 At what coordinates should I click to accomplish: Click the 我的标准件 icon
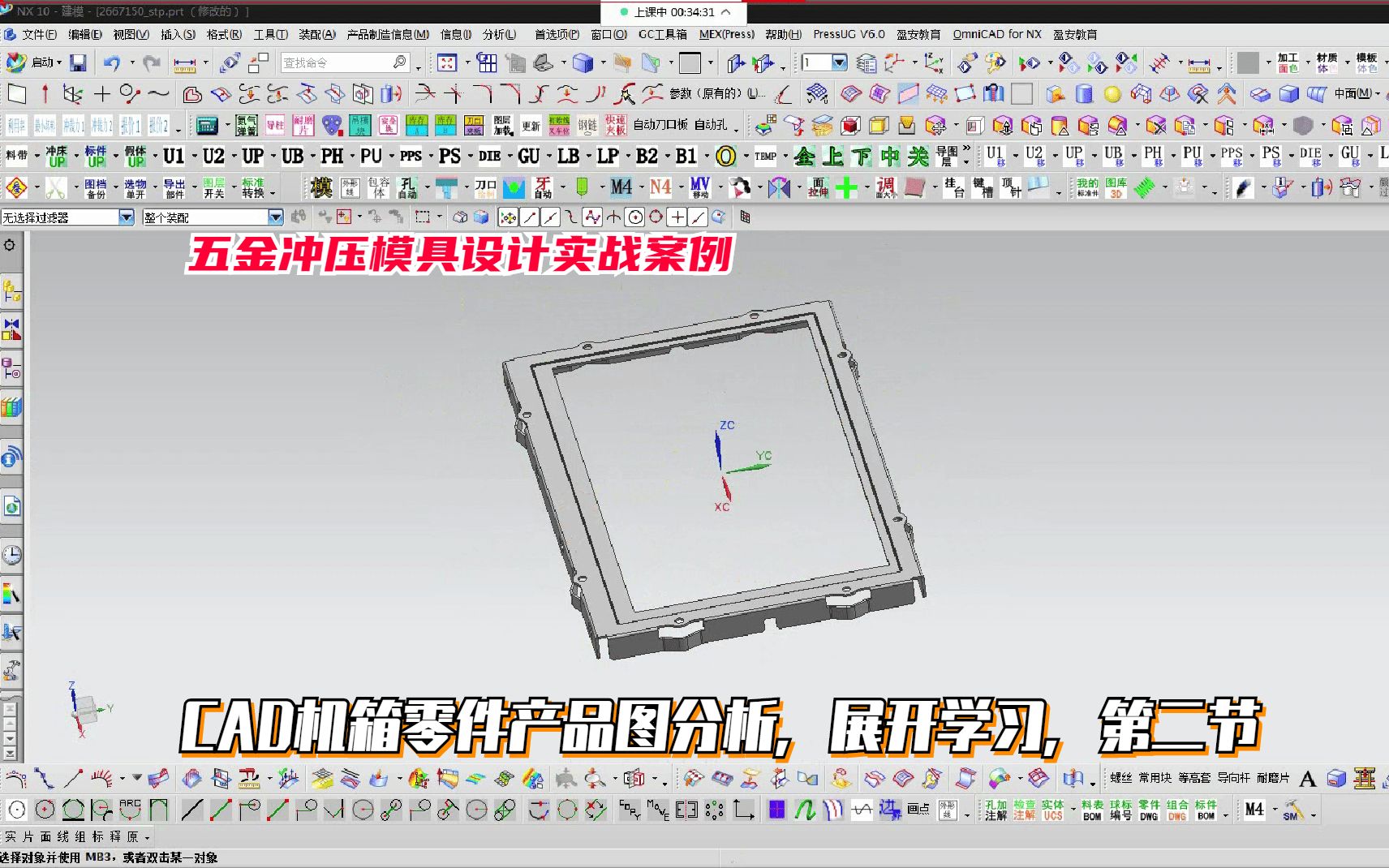point(1088,187)
